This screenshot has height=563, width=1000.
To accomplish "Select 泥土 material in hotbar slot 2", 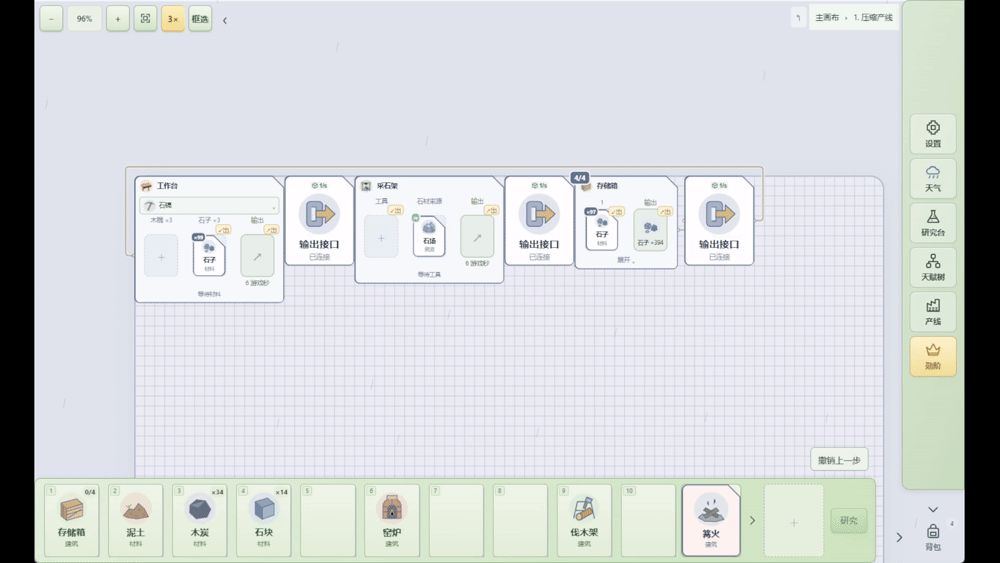I will point(135,520).
